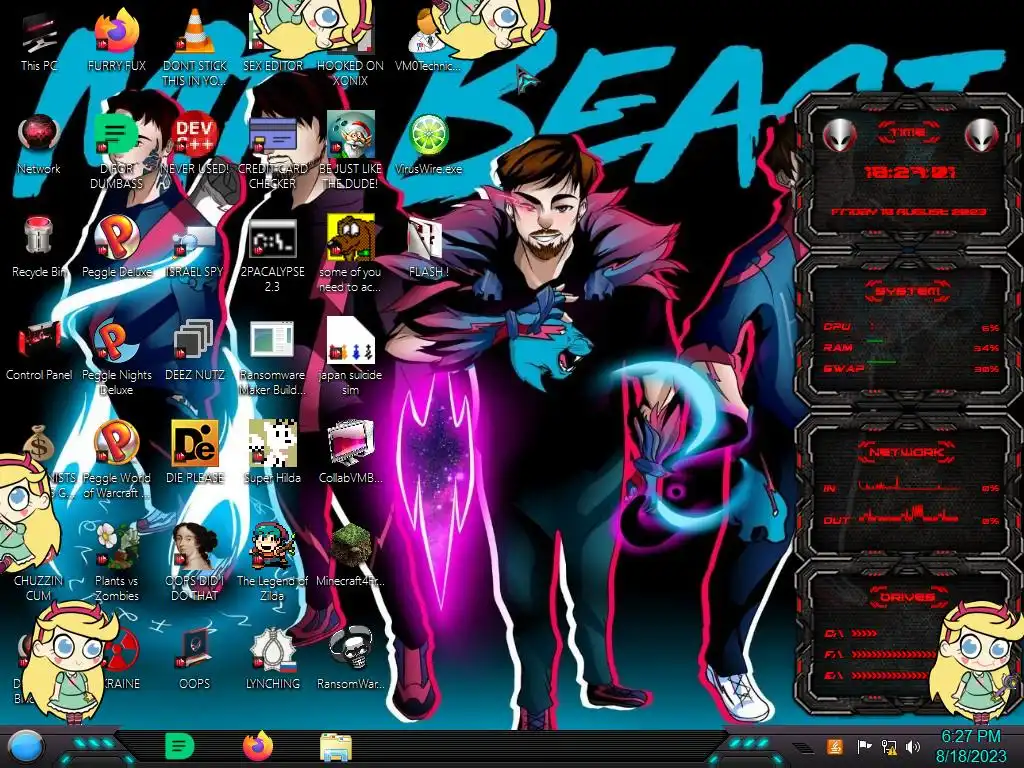Select the OOPS desktop icon
The image size is (1024, 768).
click(x=195, y=660)
